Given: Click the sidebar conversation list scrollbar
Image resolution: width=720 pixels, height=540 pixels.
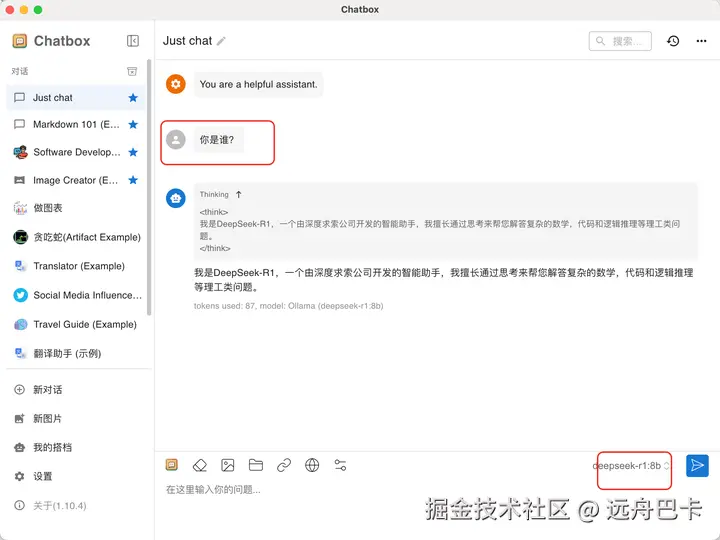Looking at the screenshot, I should (149, 187).
